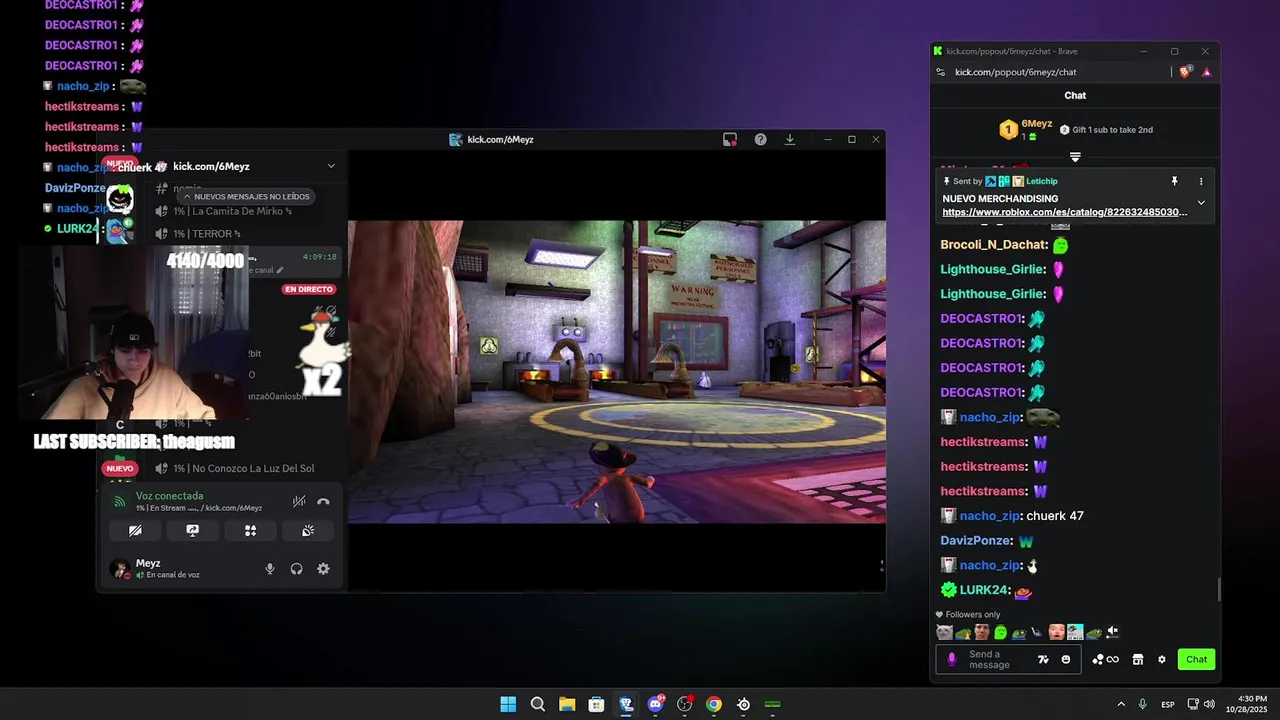Open the ESP language switcher in the taskbar
Image resolution: width=1280 pixels, height=720 pixels.
click(x=1168, y=705)
